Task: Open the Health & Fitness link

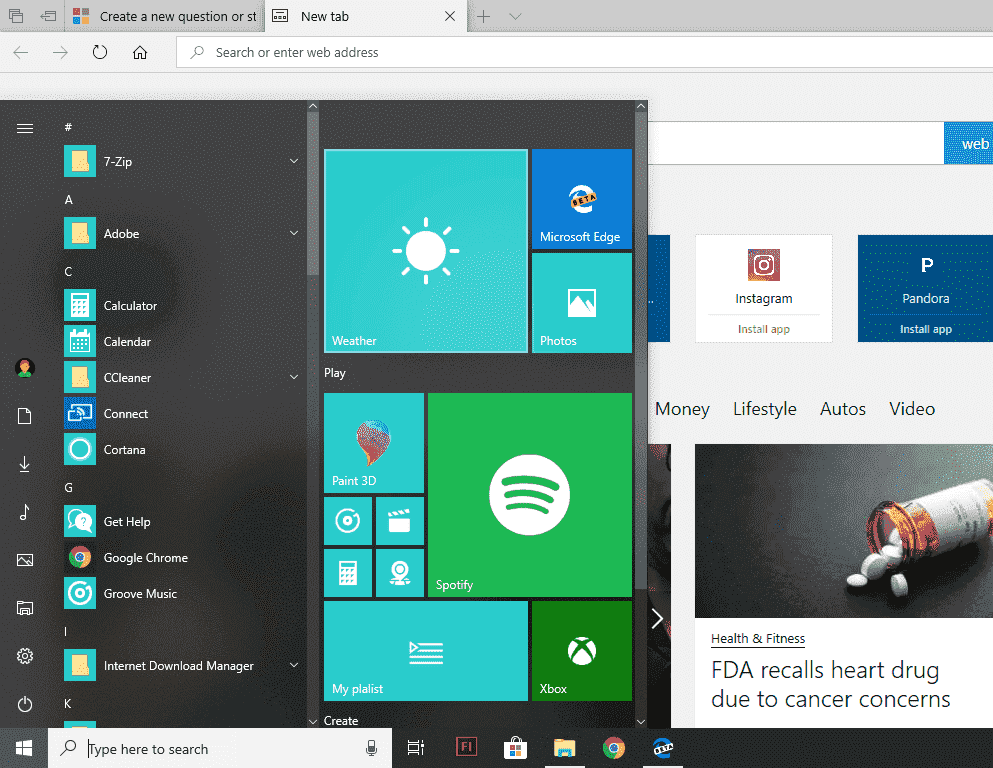Action: 758,638
